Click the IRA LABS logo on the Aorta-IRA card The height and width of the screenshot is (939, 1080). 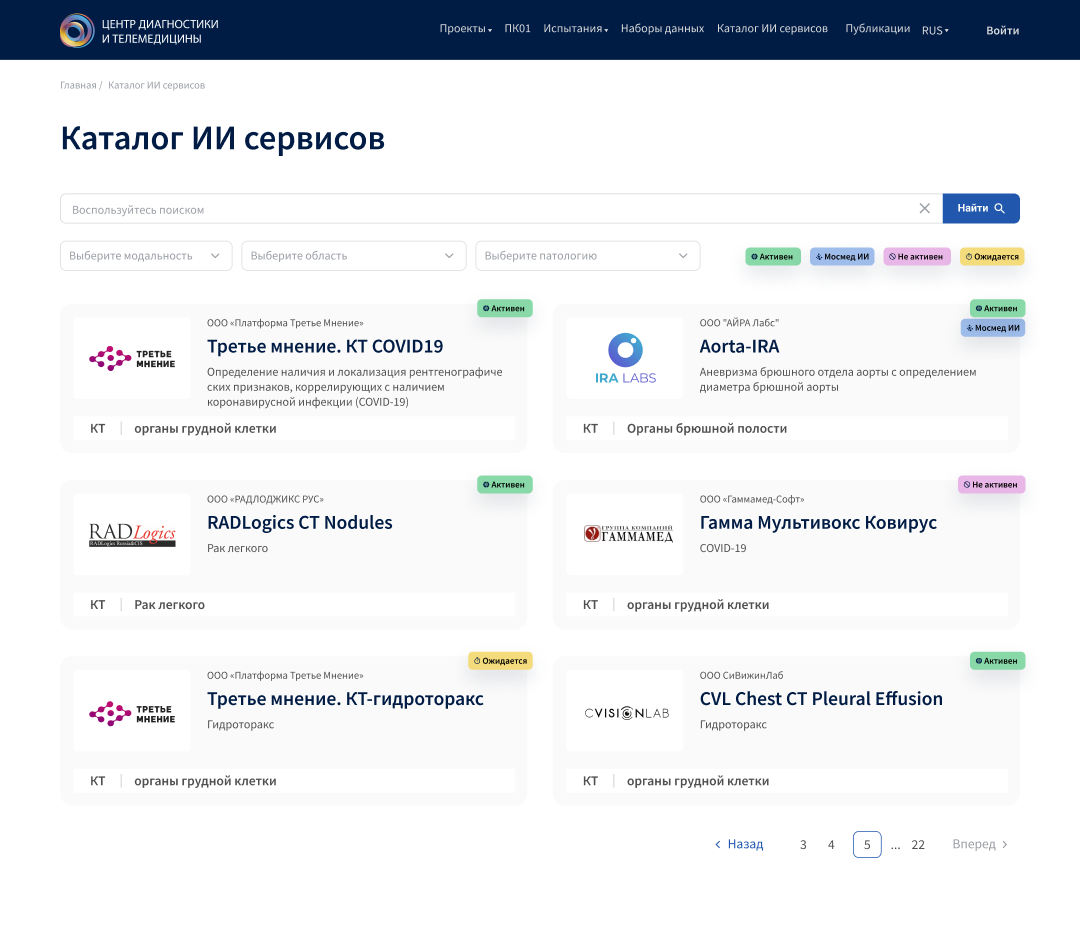625,358
